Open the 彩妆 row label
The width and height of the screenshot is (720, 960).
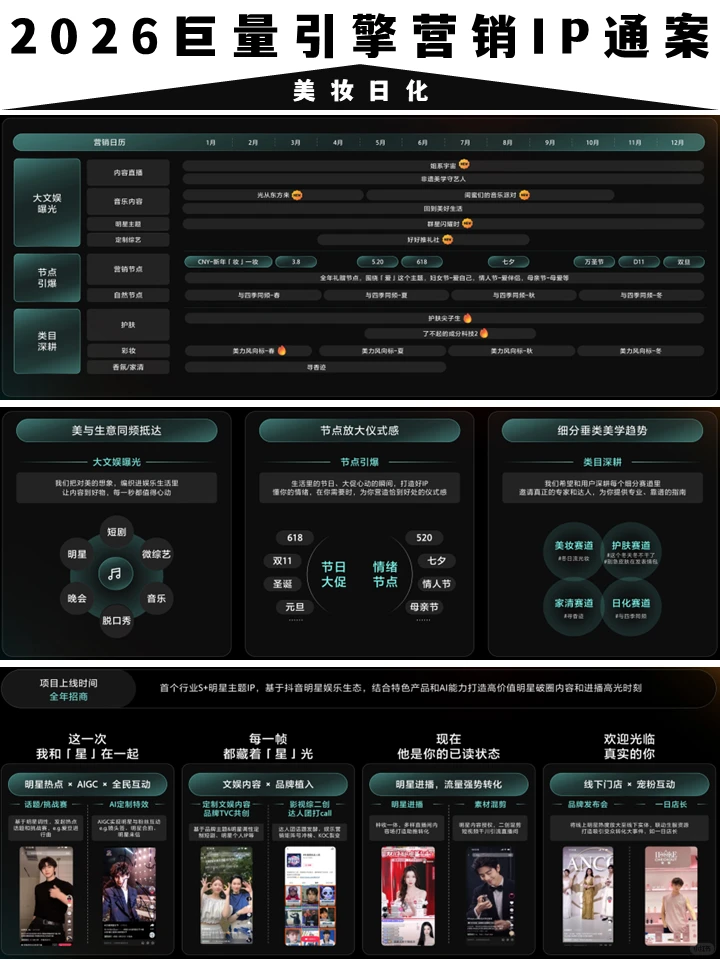(x=128, y=351)
